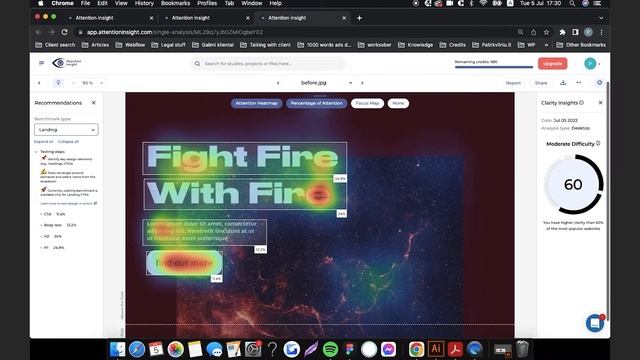Reload the page in Chrome
The height and width of the screenshot is (360, 640).
coord(64,32)
